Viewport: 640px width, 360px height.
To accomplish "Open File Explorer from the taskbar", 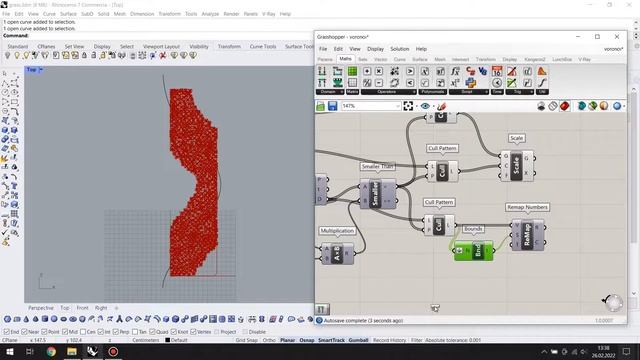I will 72,351.
